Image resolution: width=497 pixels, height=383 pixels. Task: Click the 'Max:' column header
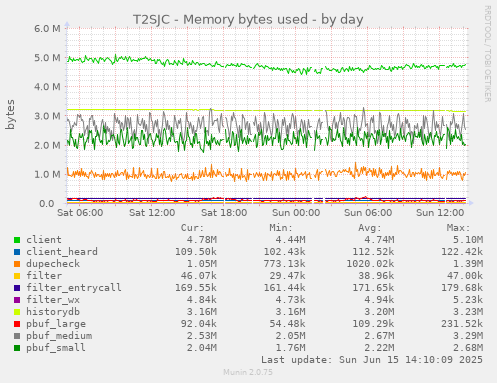[x=458, y=228]
